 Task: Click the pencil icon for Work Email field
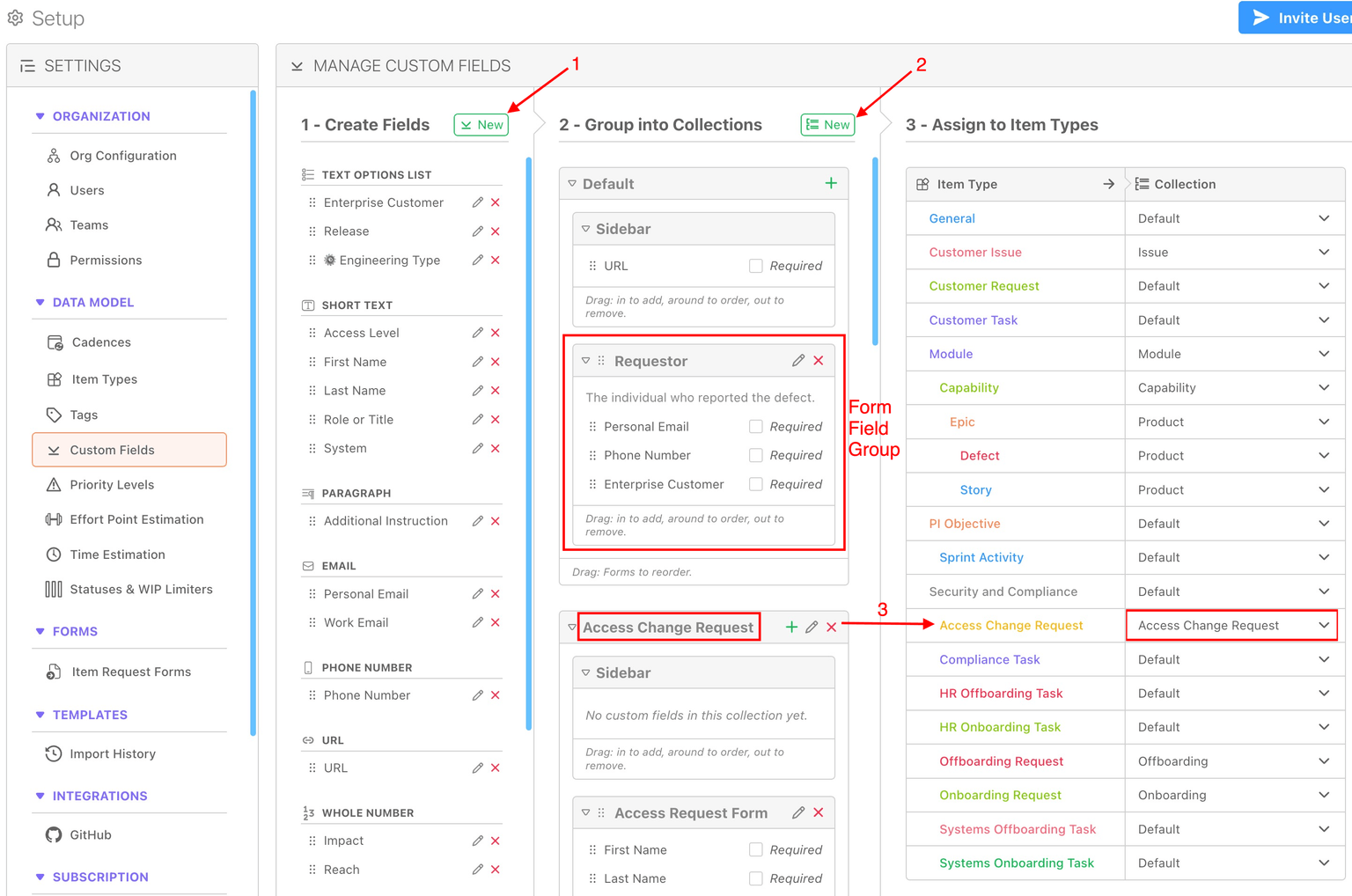coord(477,622)
